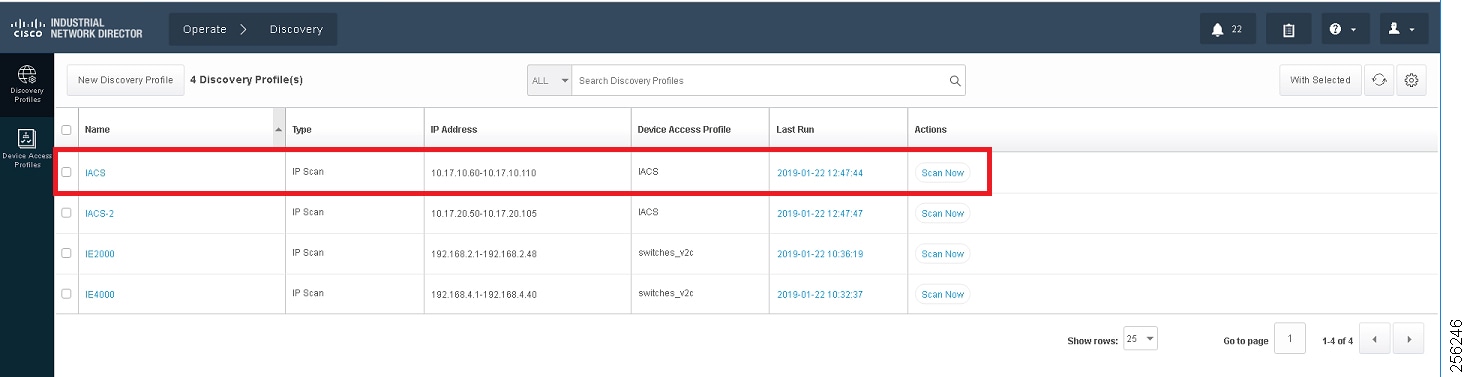Open the alarms bell notification icon
This screenshot has width=1466, height=377.
1227,29
